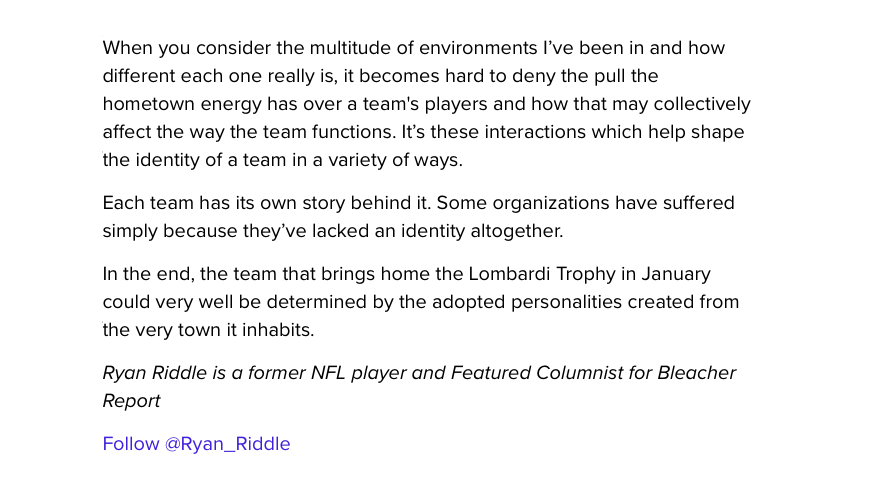Click the word "Bleacher" in the italic byline
The width and height of the screenshot is (896, 502).
coord(696,373)
